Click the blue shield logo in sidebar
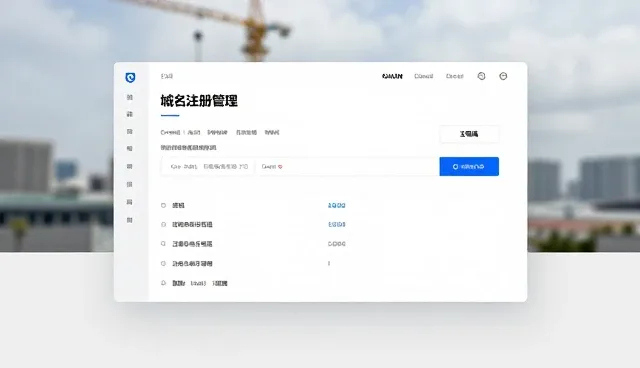Screen dimensions: 640x368 (130, 78)
